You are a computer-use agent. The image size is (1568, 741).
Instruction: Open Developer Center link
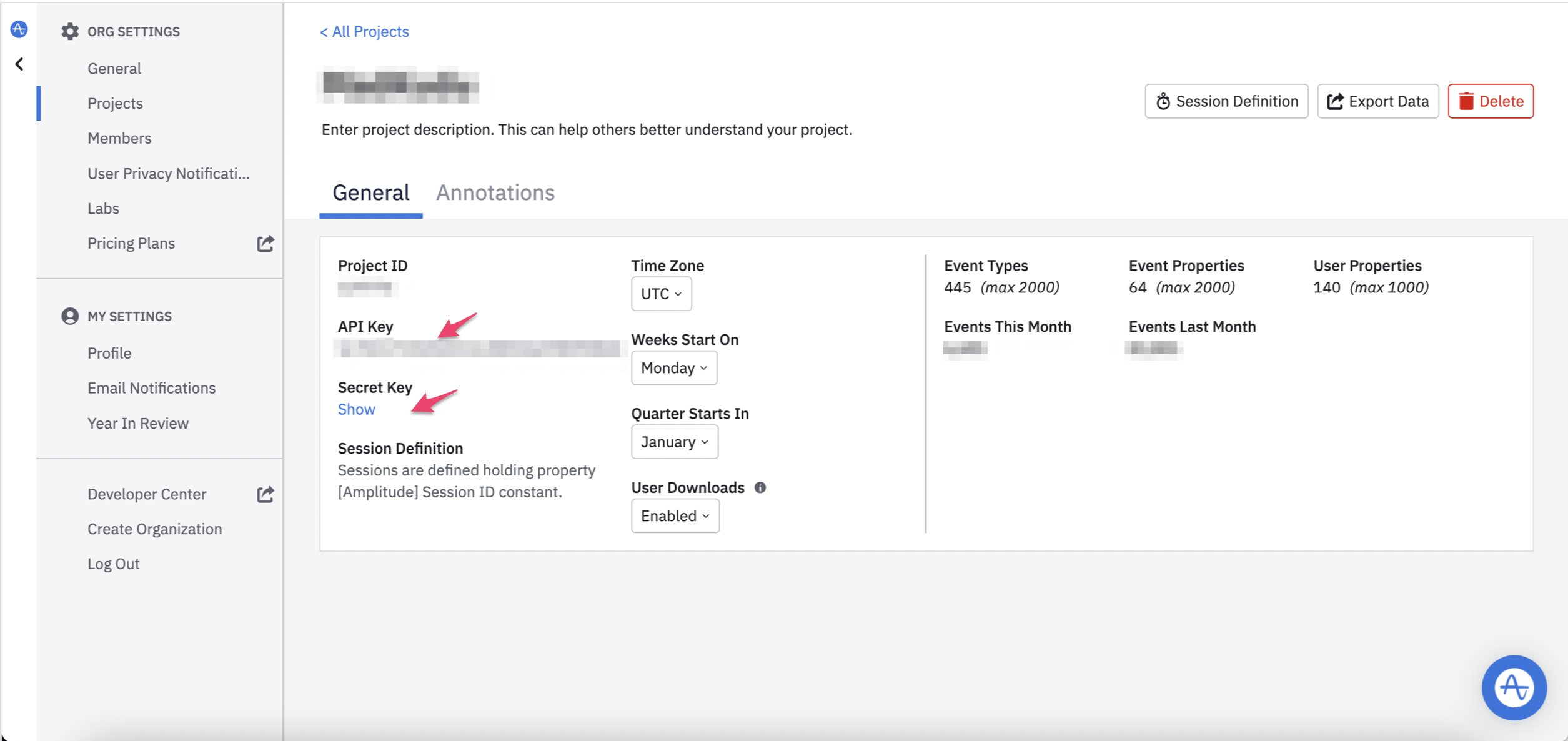(x=147, y=494)
